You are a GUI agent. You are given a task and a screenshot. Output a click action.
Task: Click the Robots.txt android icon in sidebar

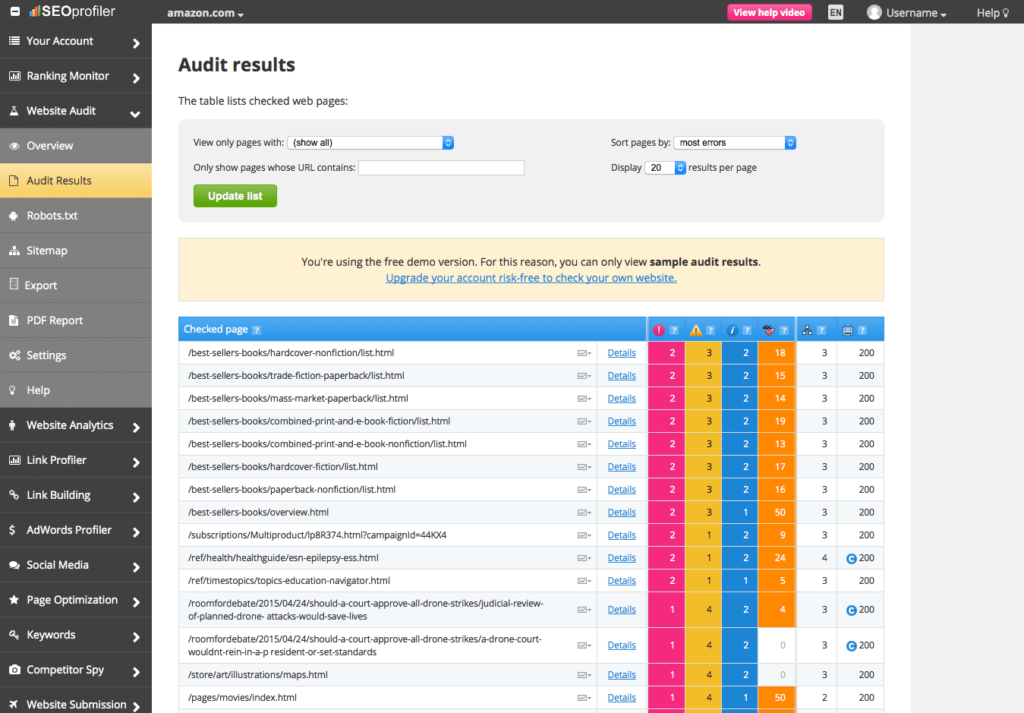(14, 216)
